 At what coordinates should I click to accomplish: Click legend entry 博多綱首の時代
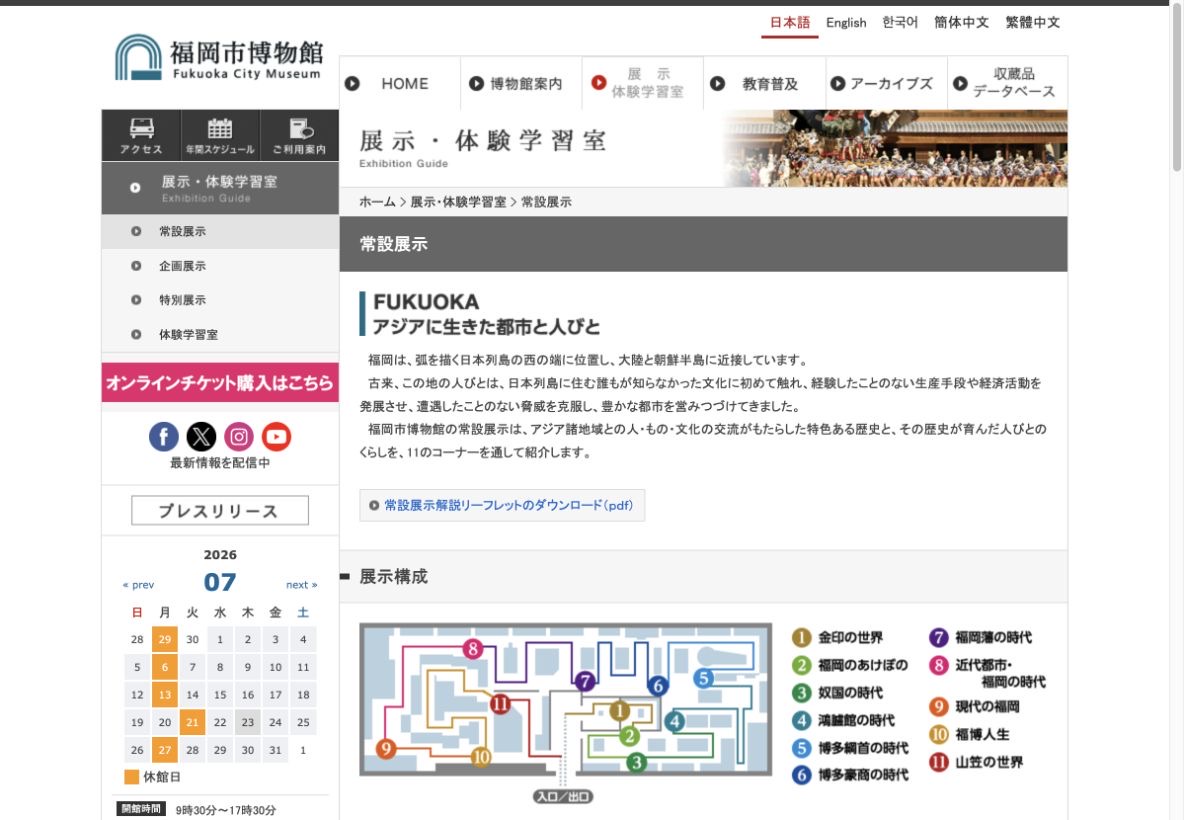point(850,748)
